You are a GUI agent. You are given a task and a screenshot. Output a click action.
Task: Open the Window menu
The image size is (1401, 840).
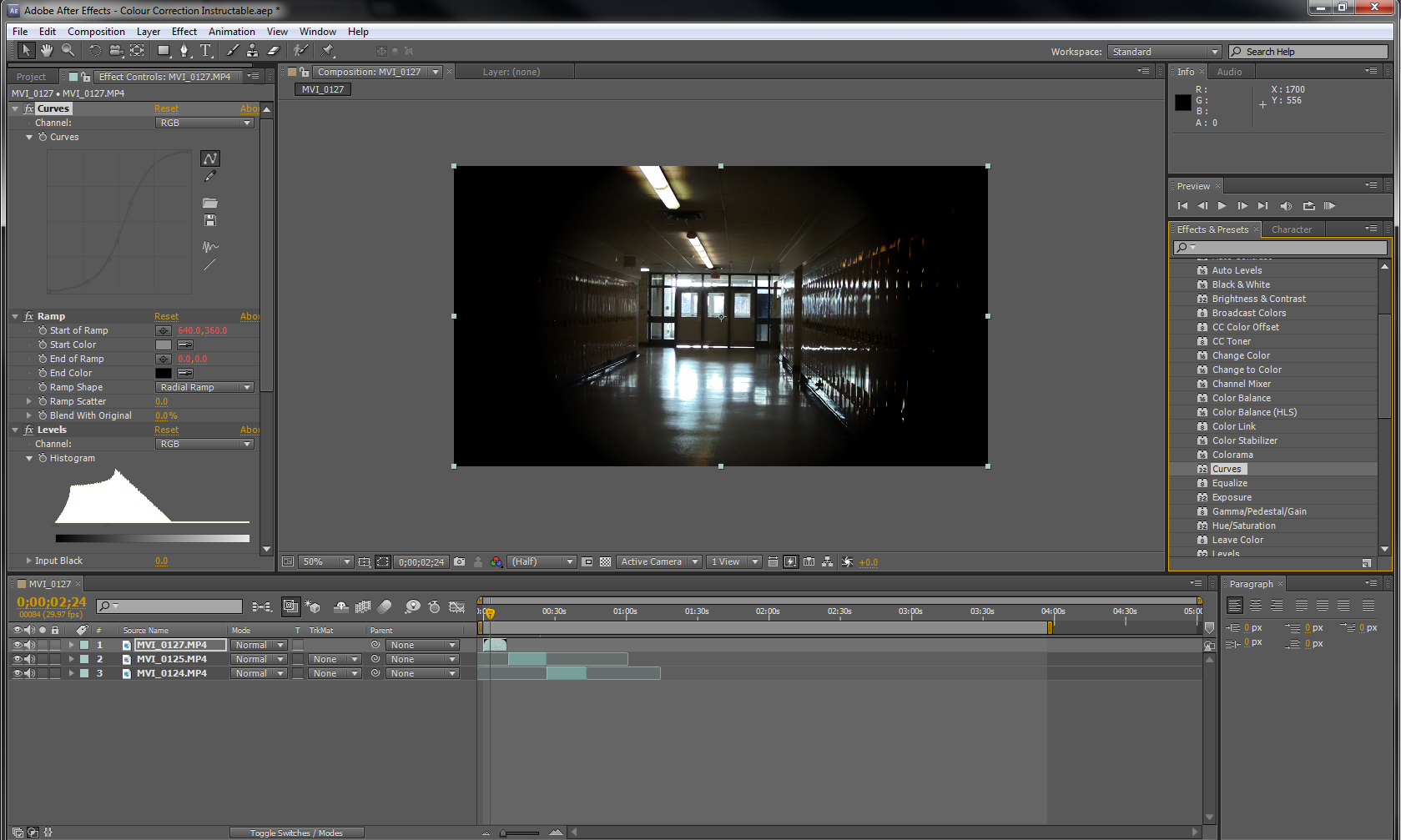(x=318, y=32)
